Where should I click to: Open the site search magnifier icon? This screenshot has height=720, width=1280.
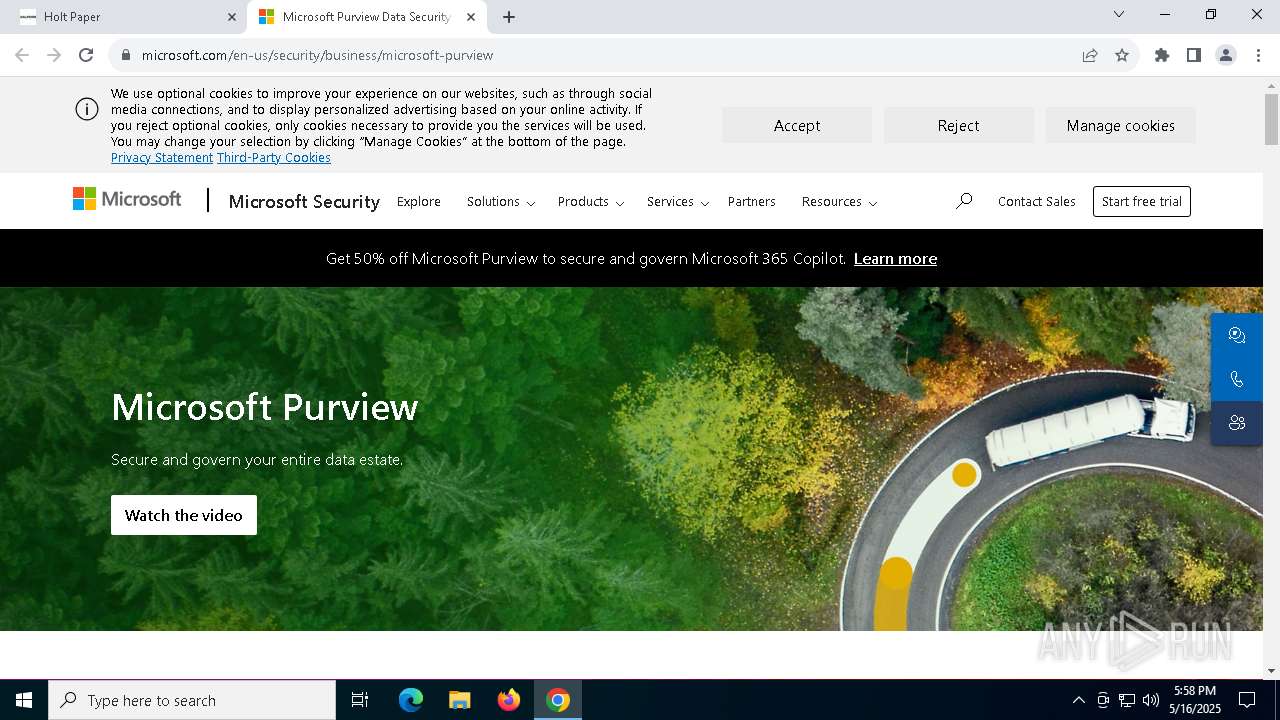click(964, 201)
